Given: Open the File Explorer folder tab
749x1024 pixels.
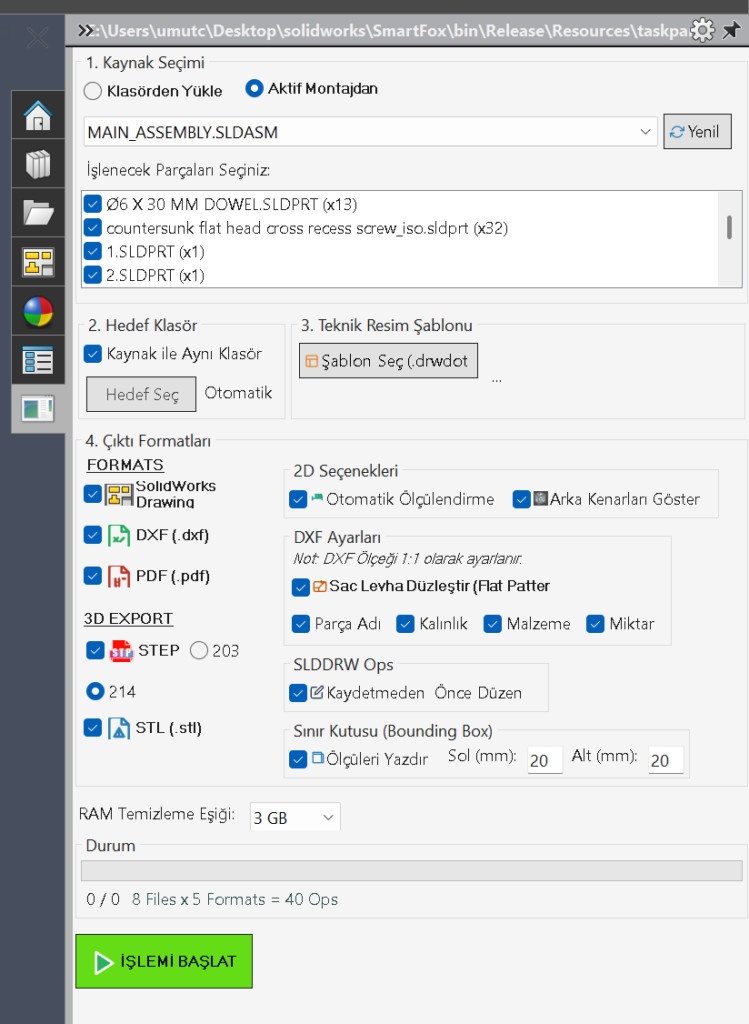Looking at the screenshot, I should (38, 213).
